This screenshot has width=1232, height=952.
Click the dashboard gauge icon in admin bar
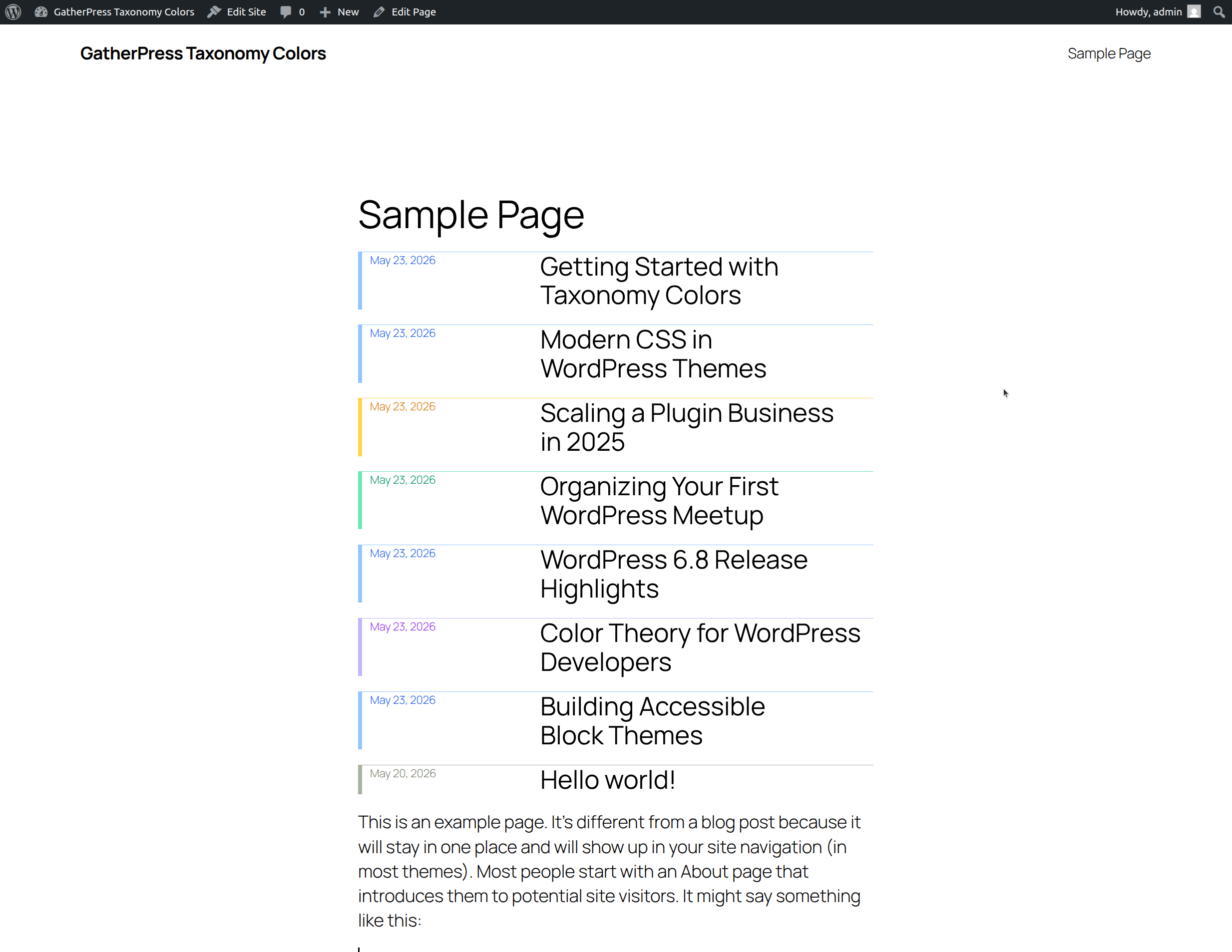[40, 12]
